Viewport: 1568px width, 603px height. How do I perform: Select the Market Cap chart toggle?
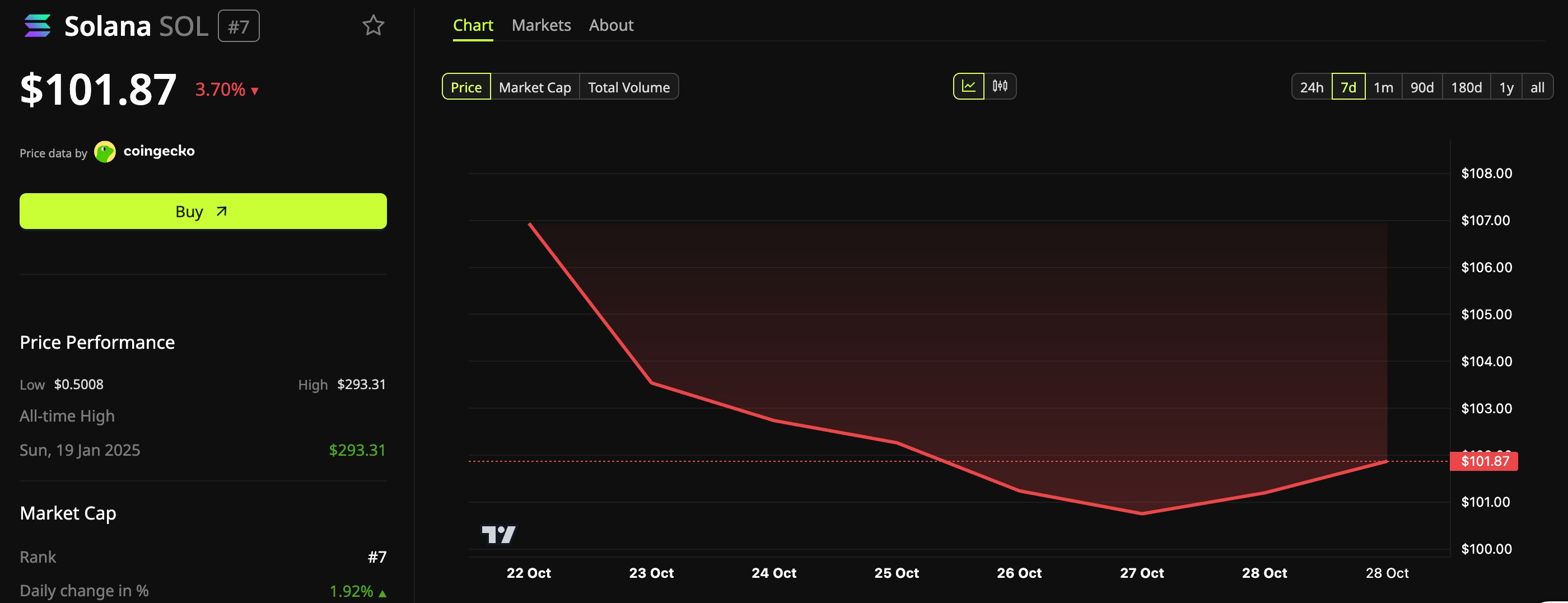click(x=535, y=87)
